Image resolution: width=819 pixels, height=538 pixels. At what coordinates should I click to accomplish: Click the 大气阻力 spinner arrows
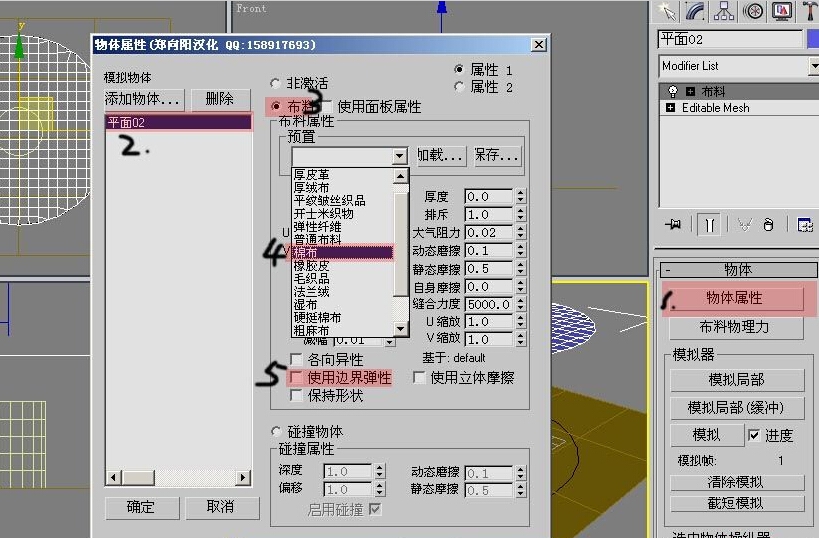(520, 232)
